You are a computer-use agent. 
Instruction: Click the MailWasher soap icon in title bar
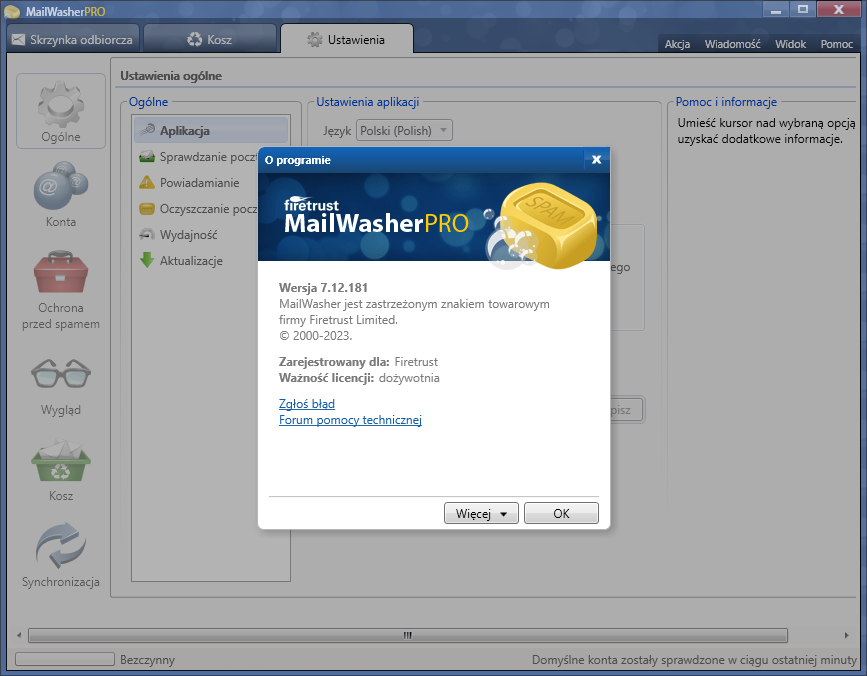click(12, 11)
